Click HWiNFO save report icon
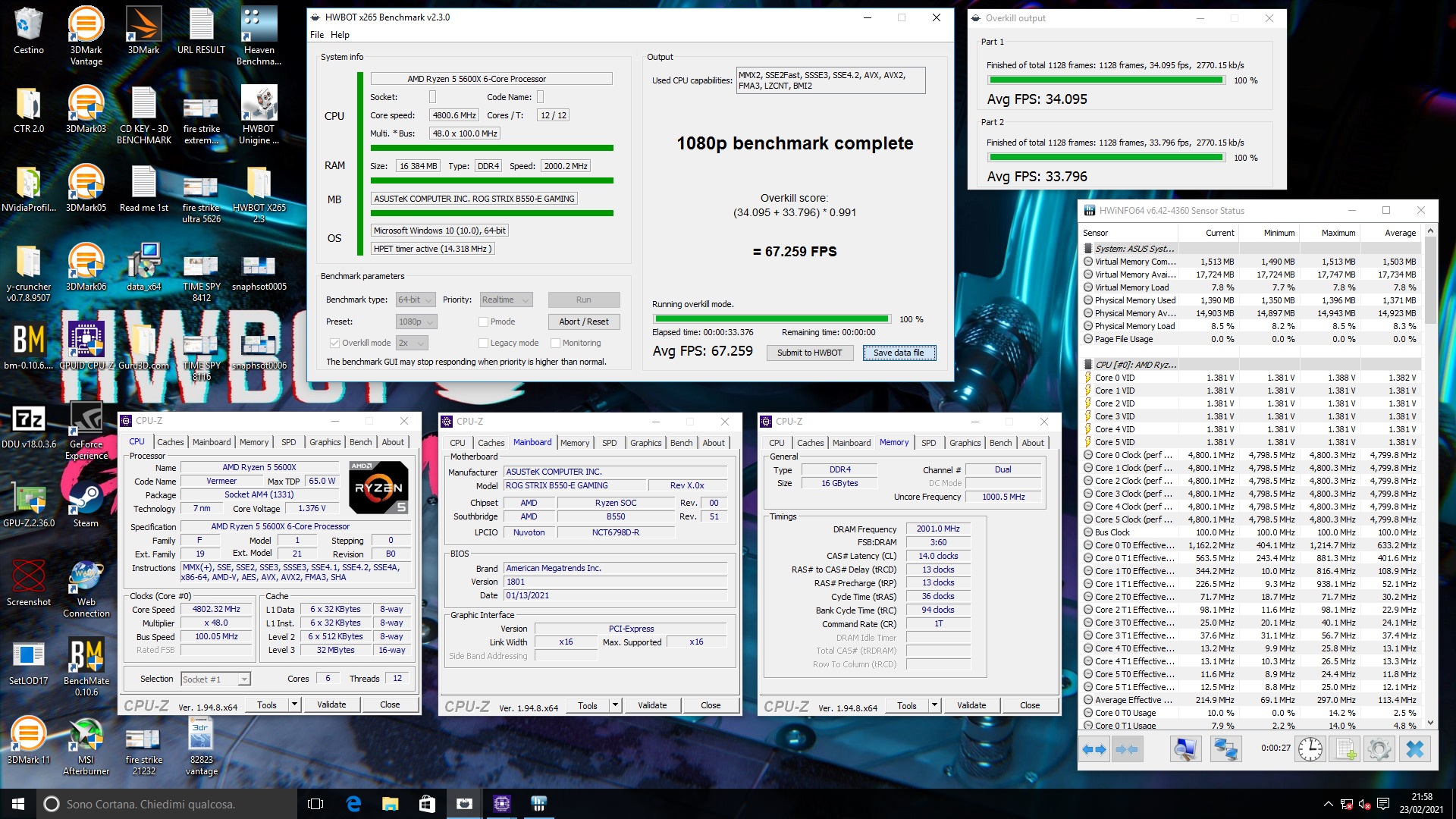 pyautogui.click(x=1345, y=749)
